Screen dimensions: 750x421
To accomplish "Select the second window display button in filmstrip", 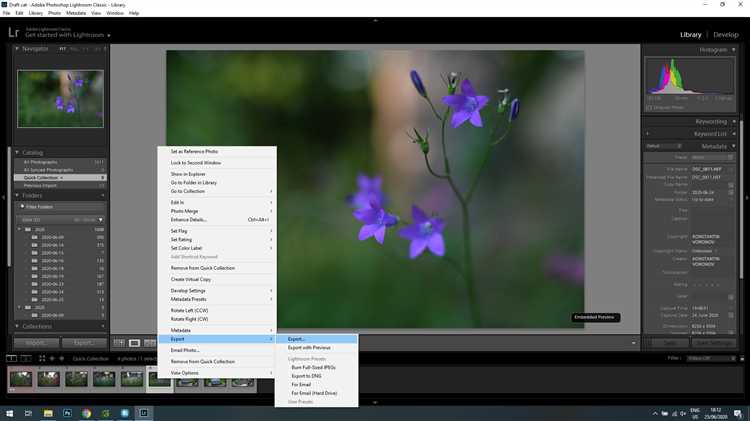I will click(x=26, y=358).
